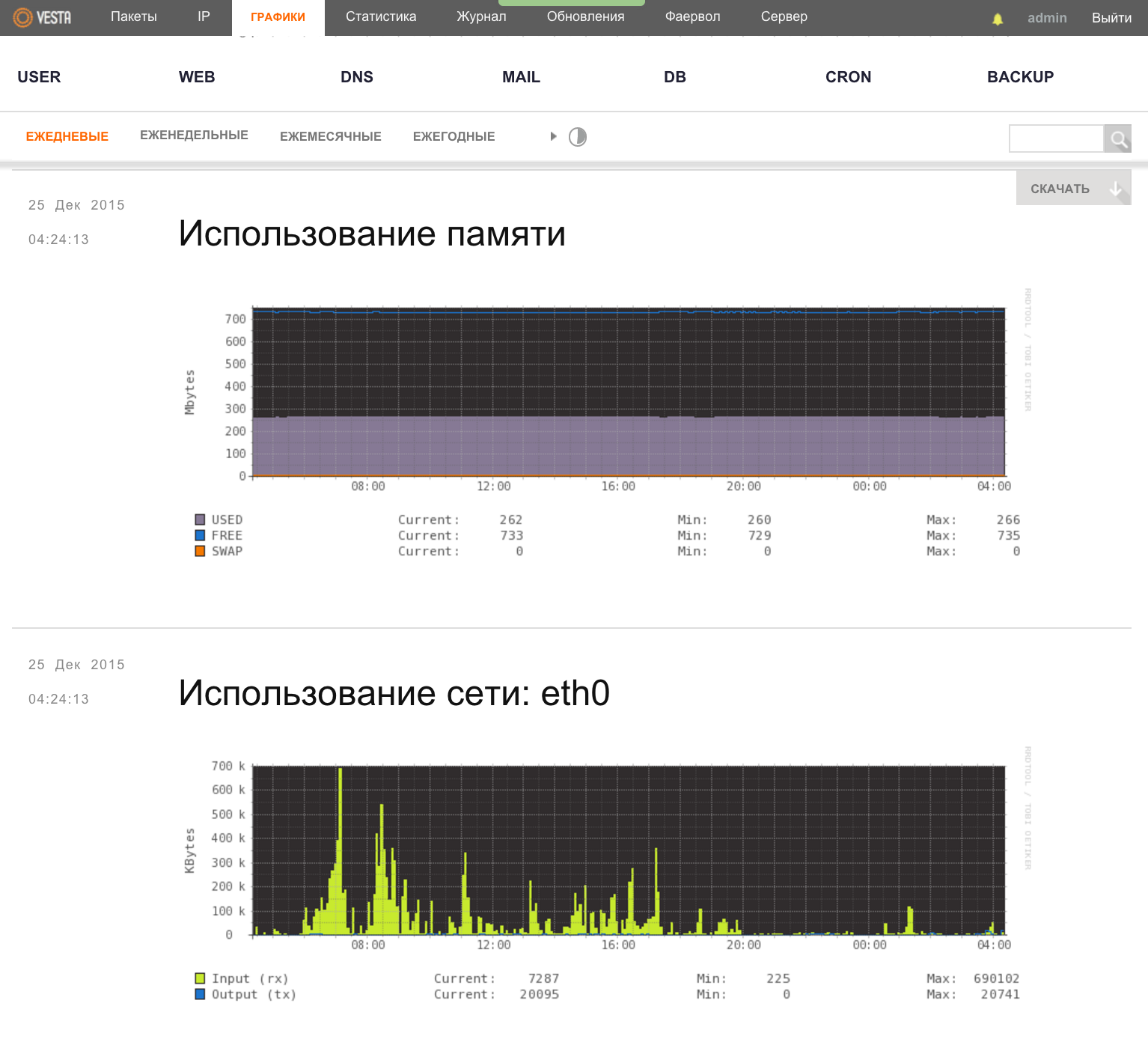Open the notification bell icon
This screenshot has height=1045, width=1148.
click(996, 19)
